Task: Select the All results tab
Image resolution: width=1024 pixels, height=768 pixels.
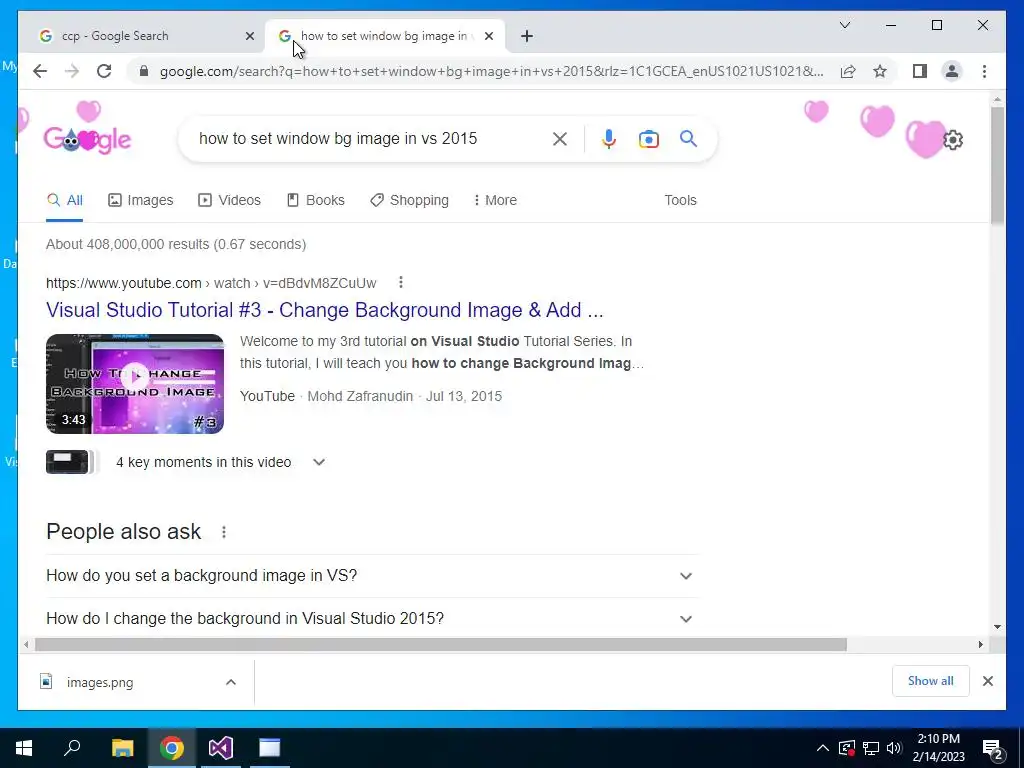Action: click(65, 200)
